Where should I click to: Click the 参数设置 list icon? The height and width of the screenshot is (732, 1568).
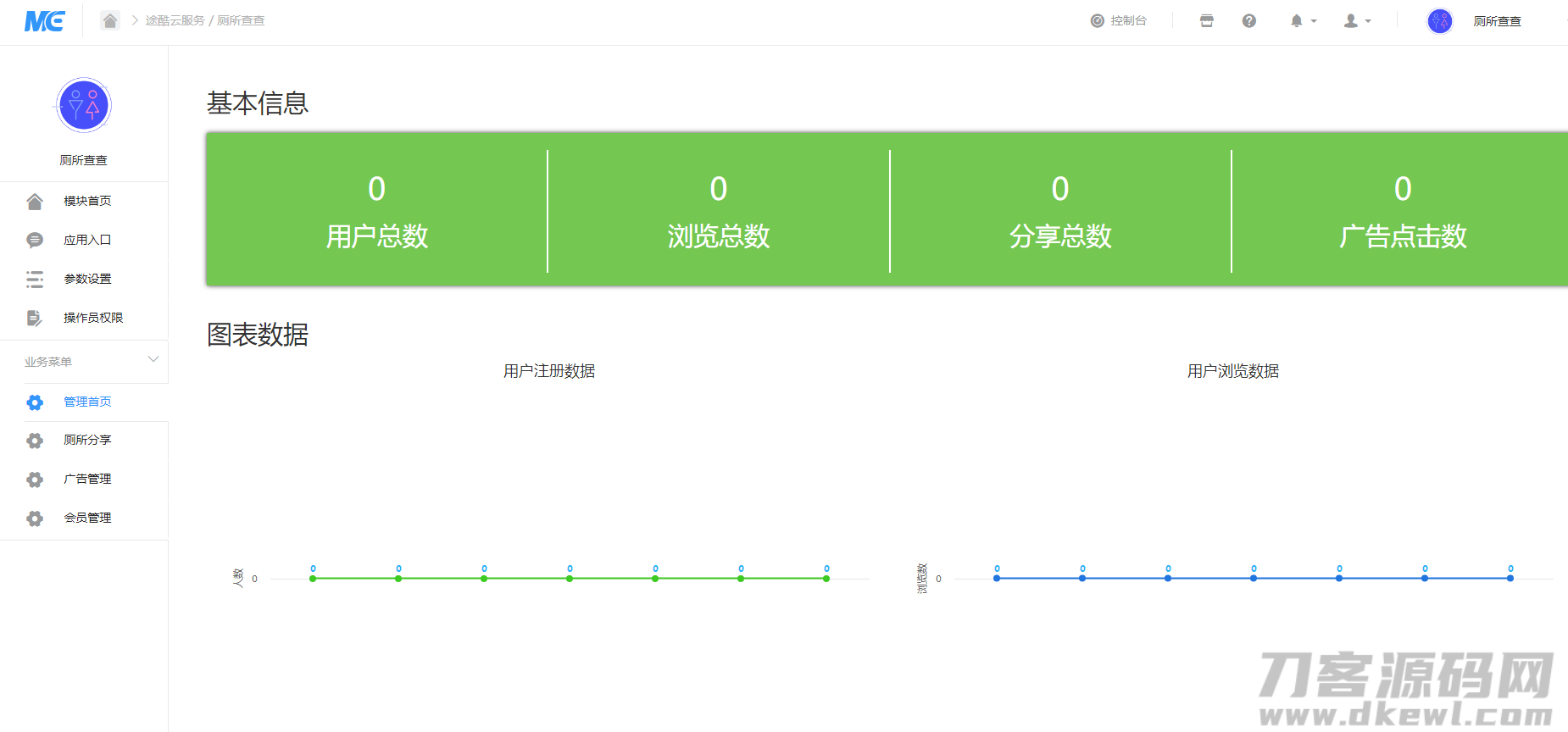pyautogui.click(x=35, y=279)
